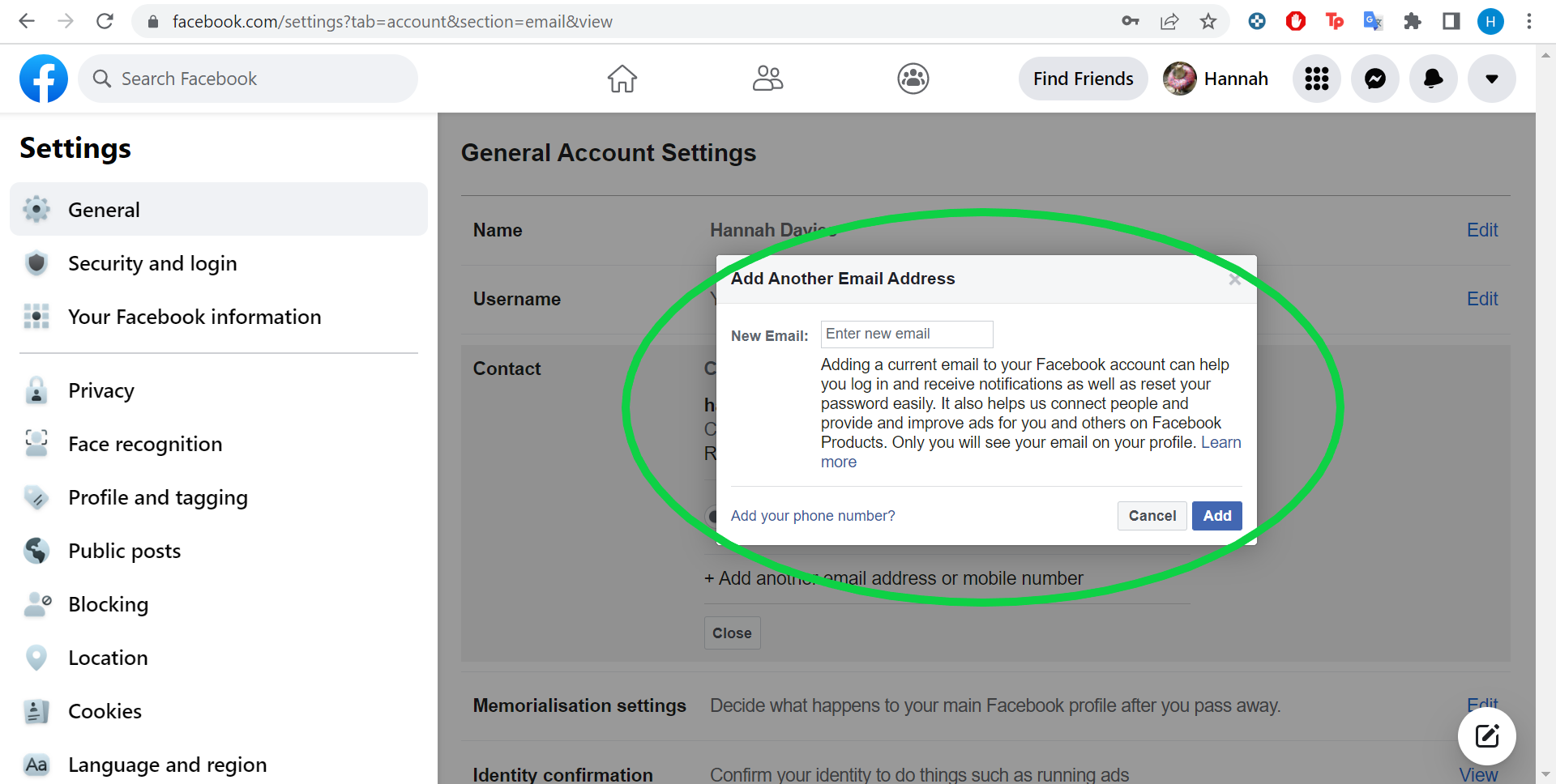This screenshot has width=1556, height=784.
Task: Click the Facebook logo icon
Action: [44, 79]
